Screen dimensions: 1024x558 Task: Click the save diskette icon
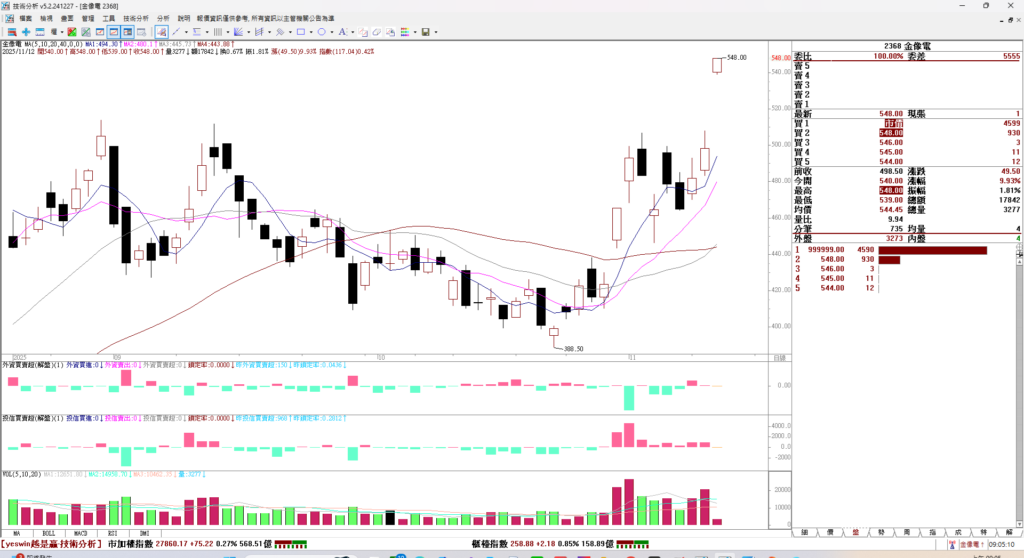pyautogui.click(x=425, y=32)
